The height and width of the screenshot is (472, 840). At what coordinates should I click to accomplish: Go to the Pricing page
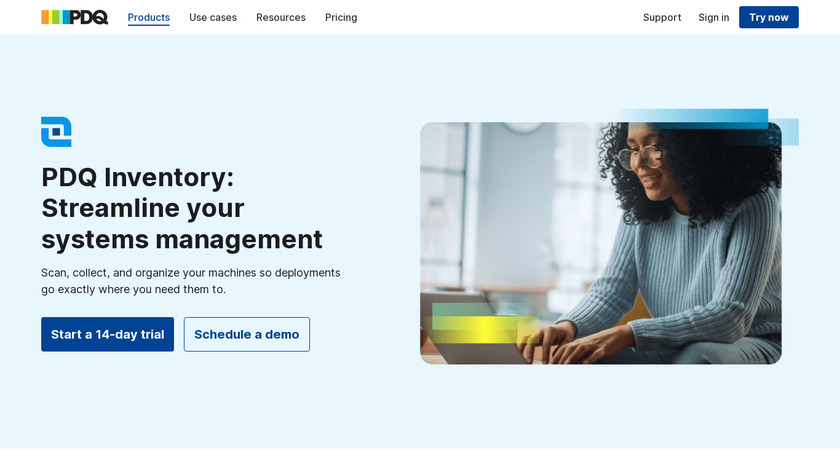click(341, 17)
